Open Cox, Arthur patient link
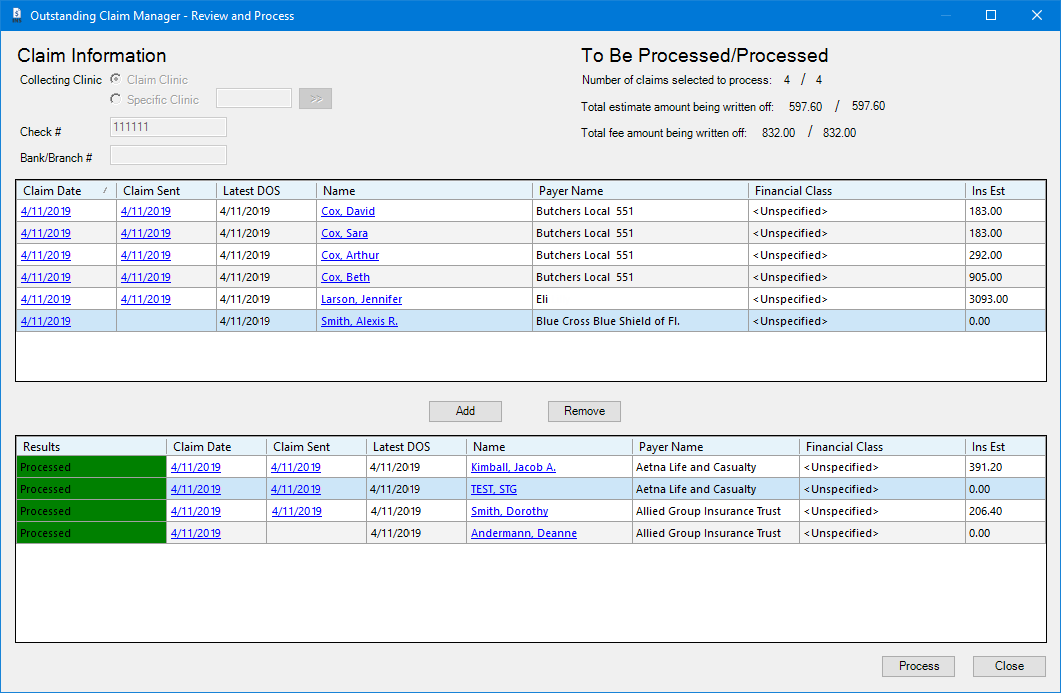The width and height of the screenshot is (1061, 693). point(350,255)
